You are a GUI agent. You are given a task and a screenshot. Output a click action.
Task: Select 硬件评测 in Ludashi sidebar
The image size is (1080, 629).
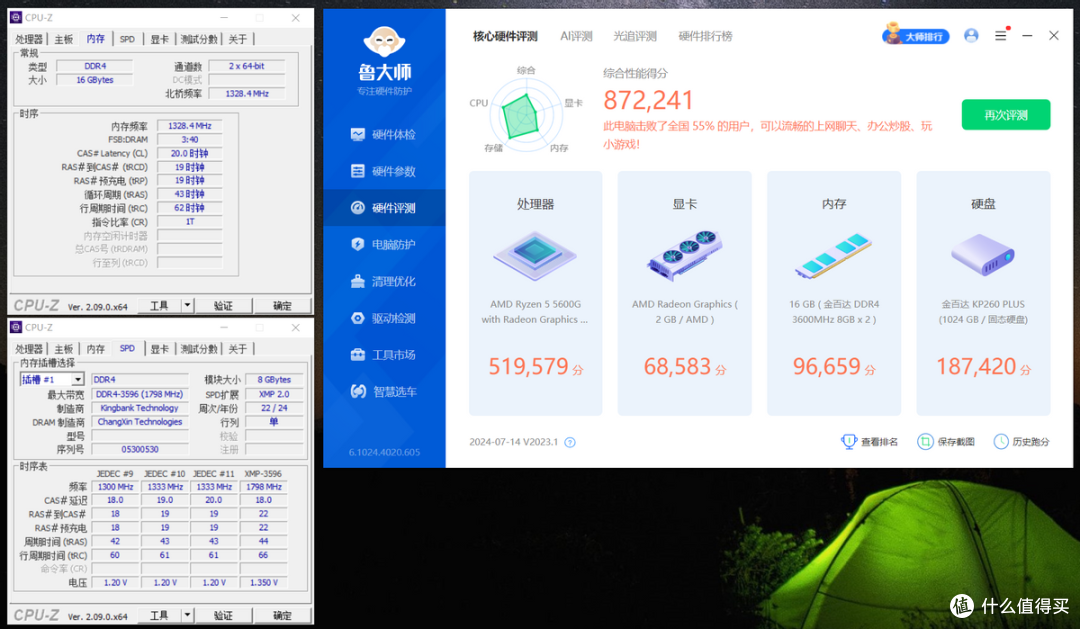click(384, 207)
